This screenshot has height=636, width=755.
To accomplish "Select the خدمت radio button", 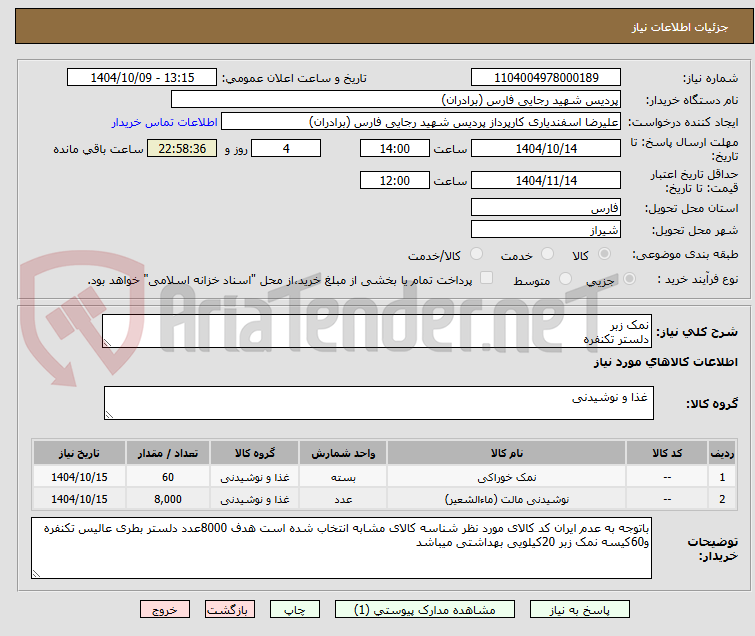I will (x=547, y=254).
